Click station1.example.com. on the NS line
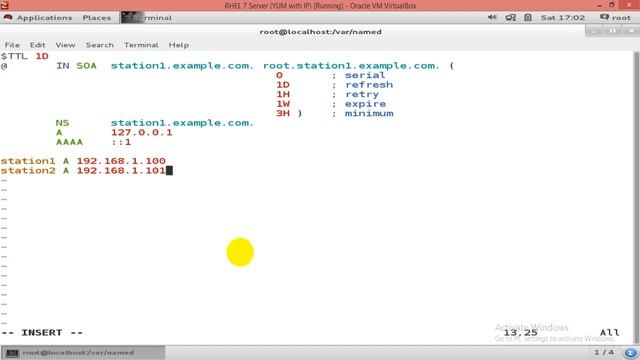This screenshot has width=640, height=360. coord(182,123)
